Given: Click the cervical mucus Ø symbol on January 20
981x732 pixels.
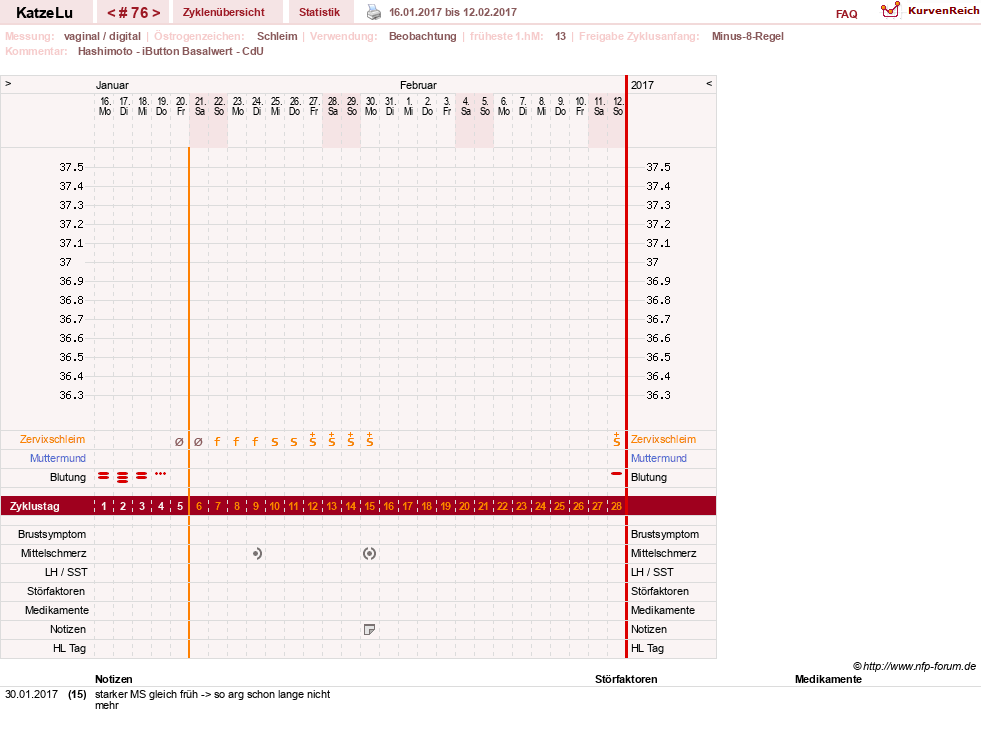Looking at the screenshot, I should (180, 442).
